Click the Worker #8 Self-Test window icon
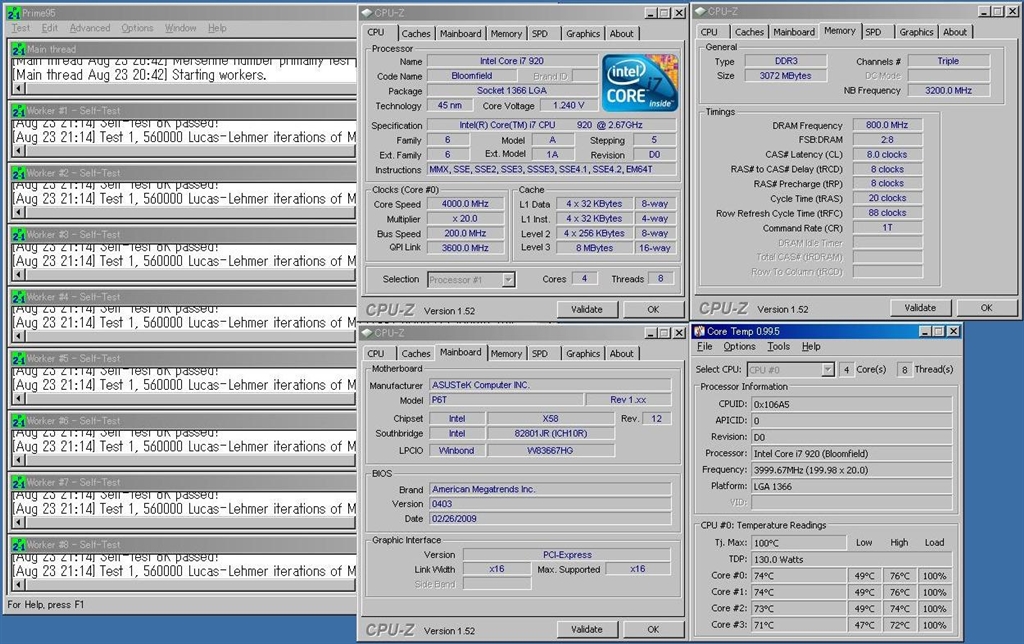This screenshot has width=1024, height=644. (x=18, y=545)
